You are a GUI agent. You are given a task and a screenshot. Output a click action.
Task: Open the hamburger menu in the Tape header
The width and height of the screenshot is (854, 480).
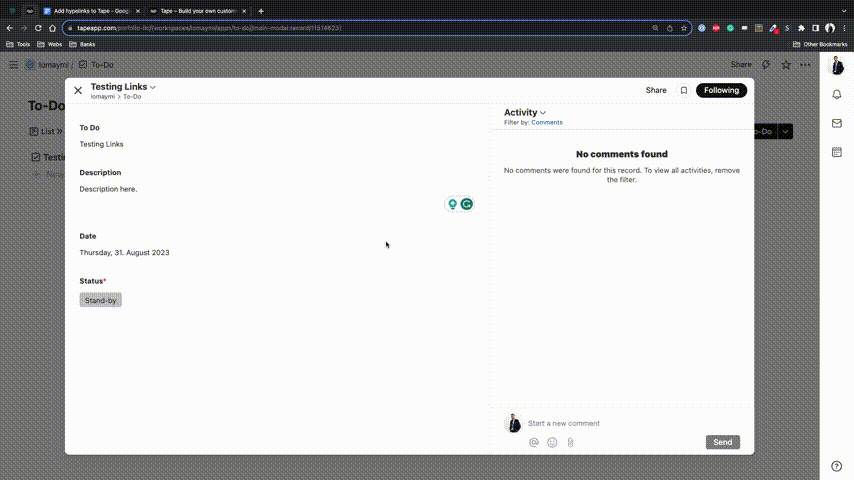pos(13,65)
